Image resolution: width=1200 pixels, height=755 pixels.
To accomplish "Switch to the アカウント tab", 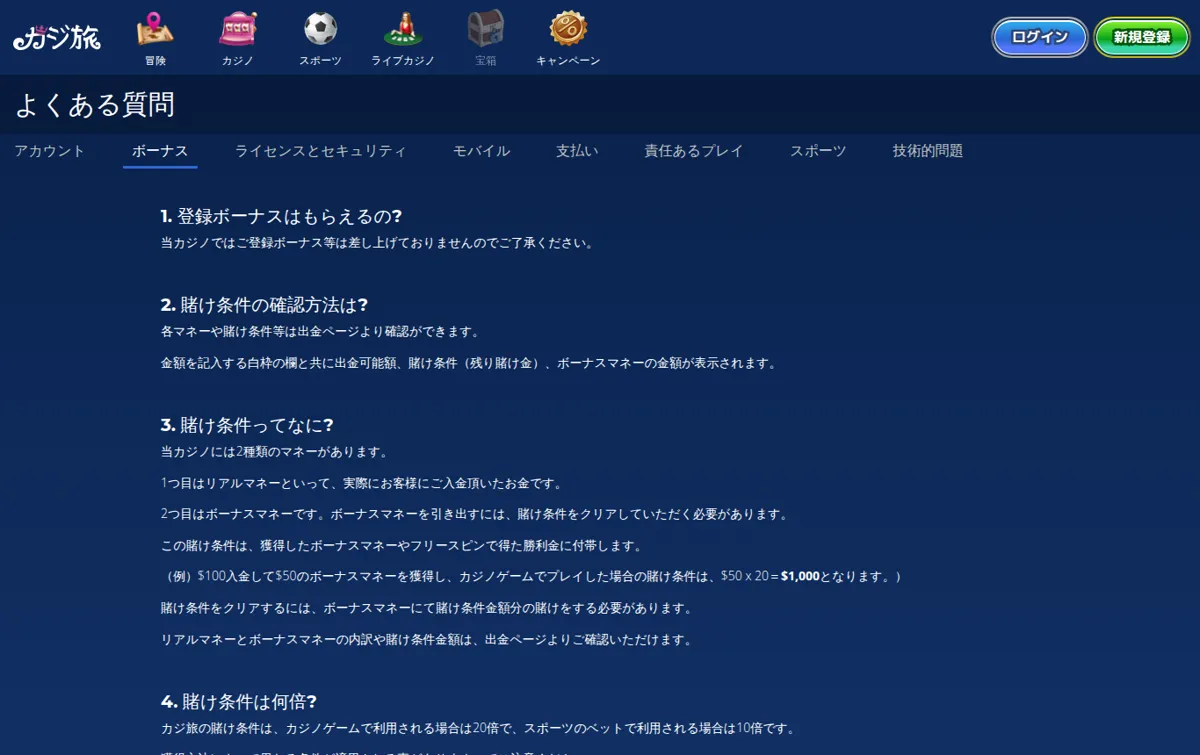I will [50, 151].
